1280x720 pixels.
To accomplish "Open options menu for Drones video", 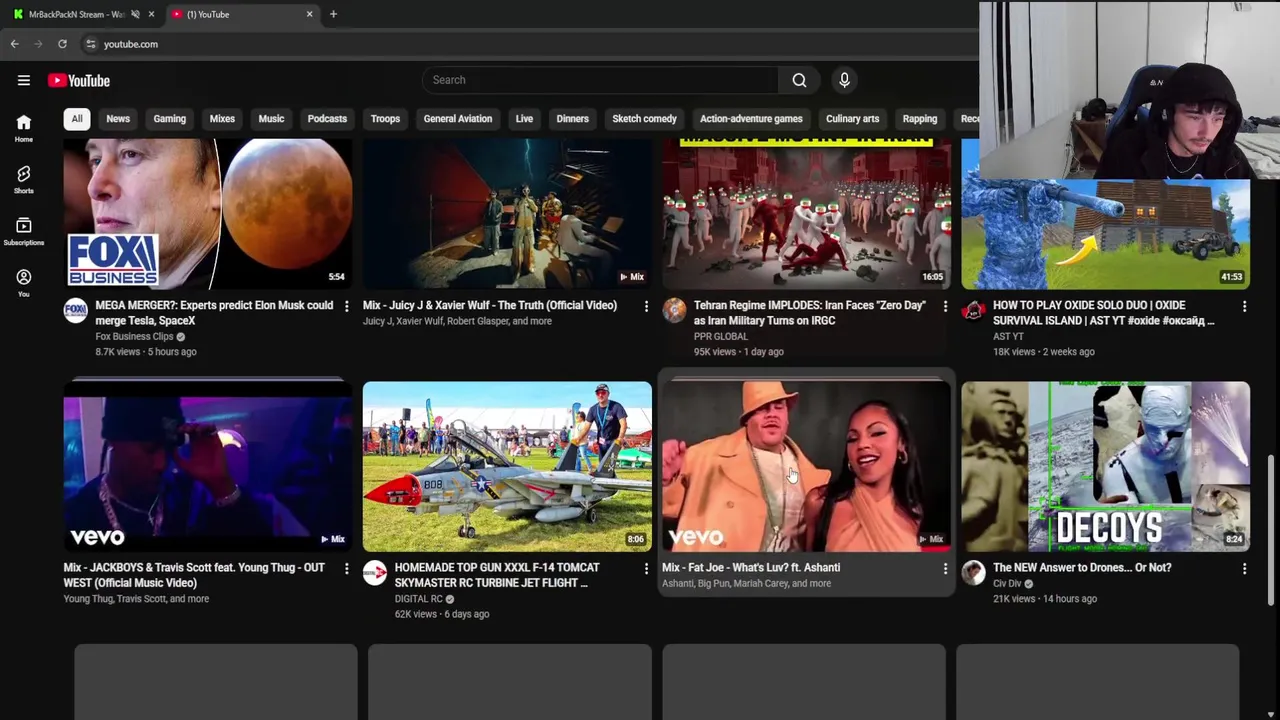I will point(1244,568).
